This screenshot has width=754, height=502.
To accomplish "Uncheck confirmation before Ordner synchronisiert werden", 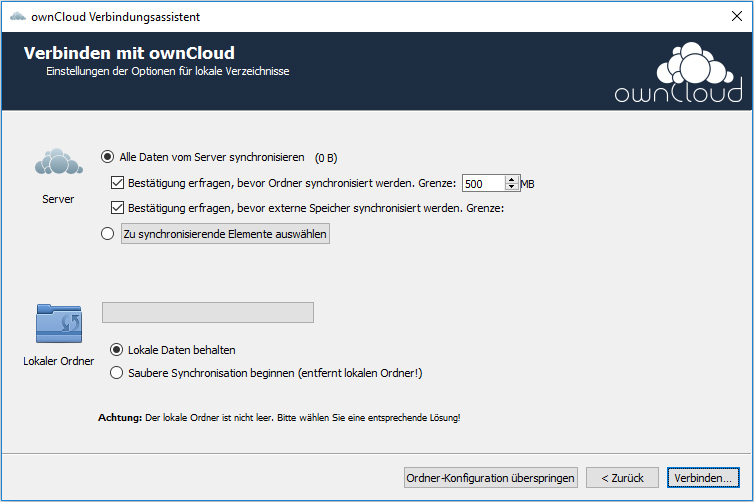I will tap(117, 183).
